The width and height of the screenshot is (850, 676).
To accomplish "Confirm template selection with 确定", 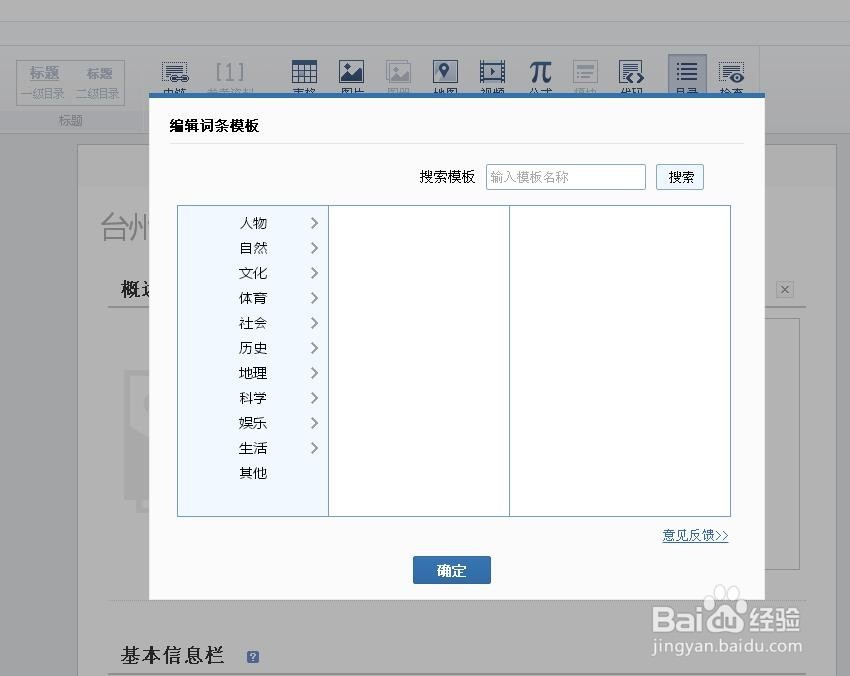I will click(451, 570).
